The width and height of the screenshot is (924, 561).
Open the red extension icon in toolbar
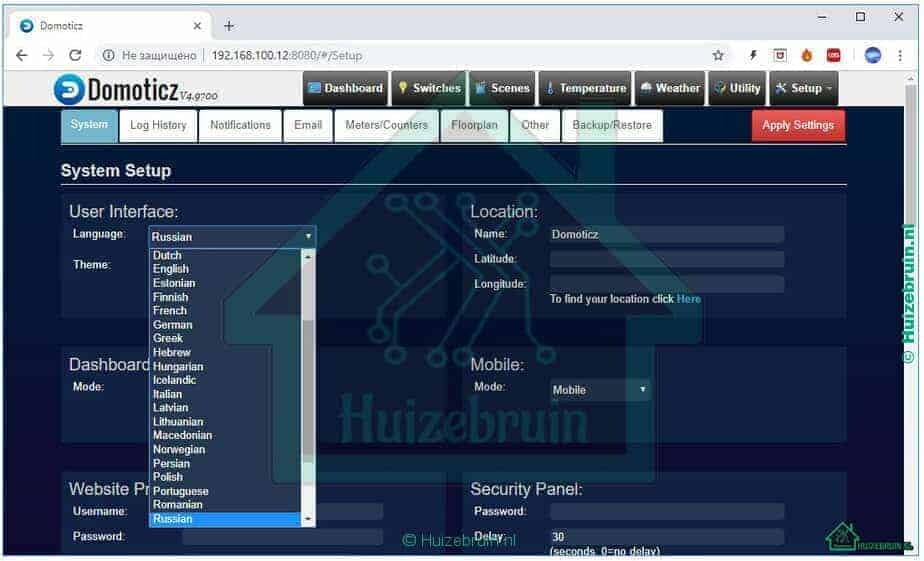pyautogui.click(x=834, y=55)
